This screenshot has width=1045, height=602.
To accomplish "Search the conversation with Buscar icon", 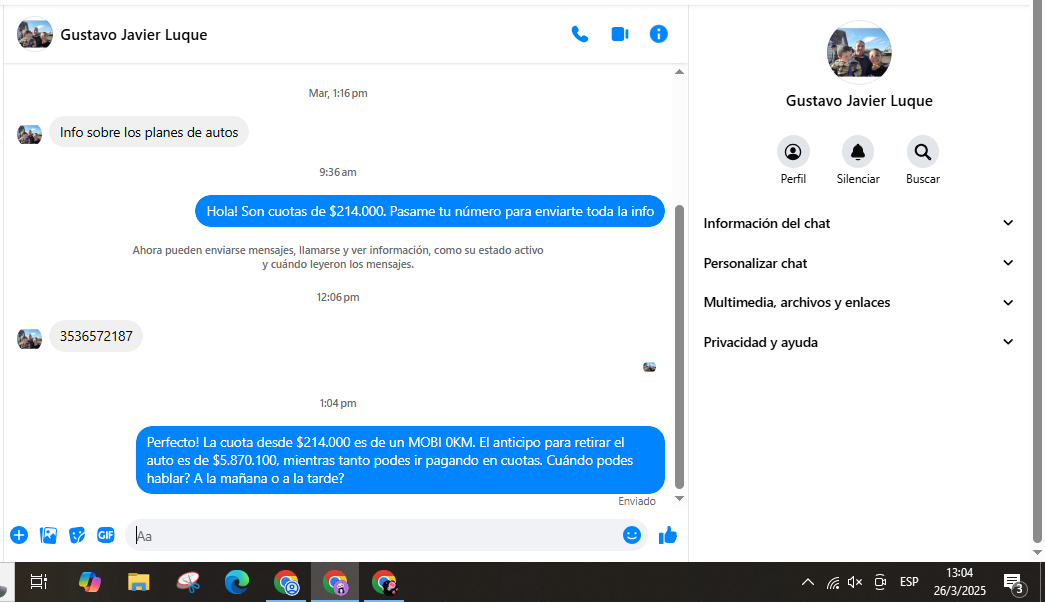I will (923, 152).
